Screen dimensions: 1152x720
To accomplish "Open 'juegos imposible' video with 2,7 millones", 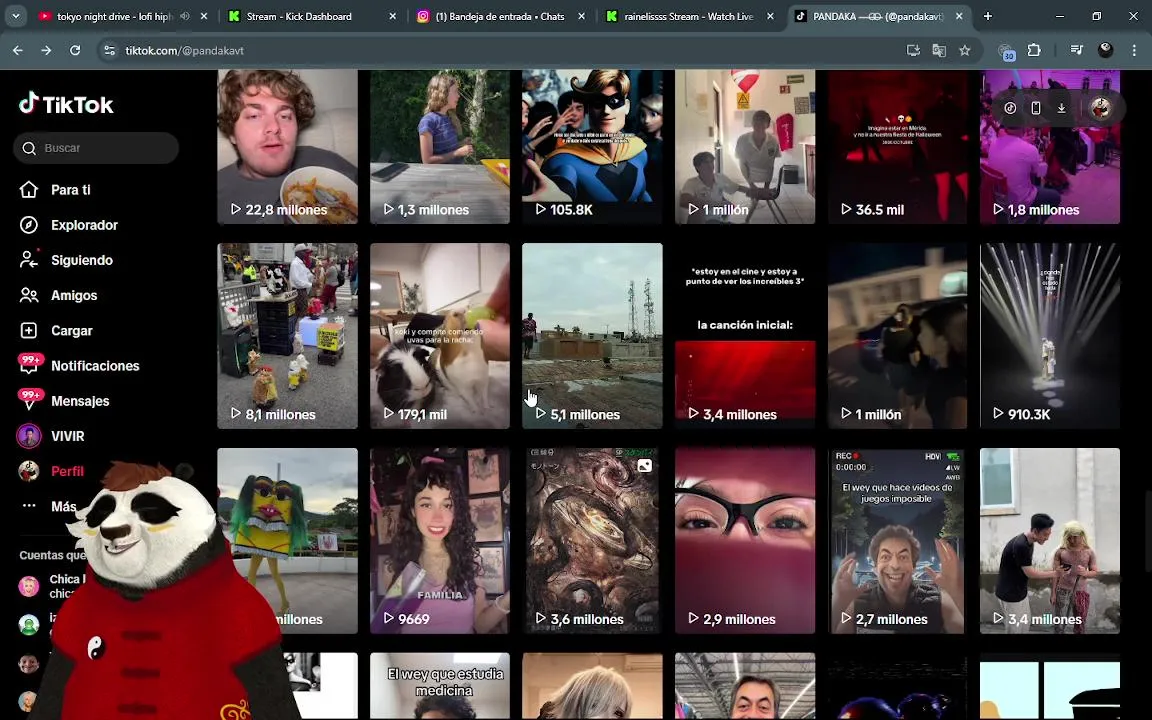I will [898, 541].
